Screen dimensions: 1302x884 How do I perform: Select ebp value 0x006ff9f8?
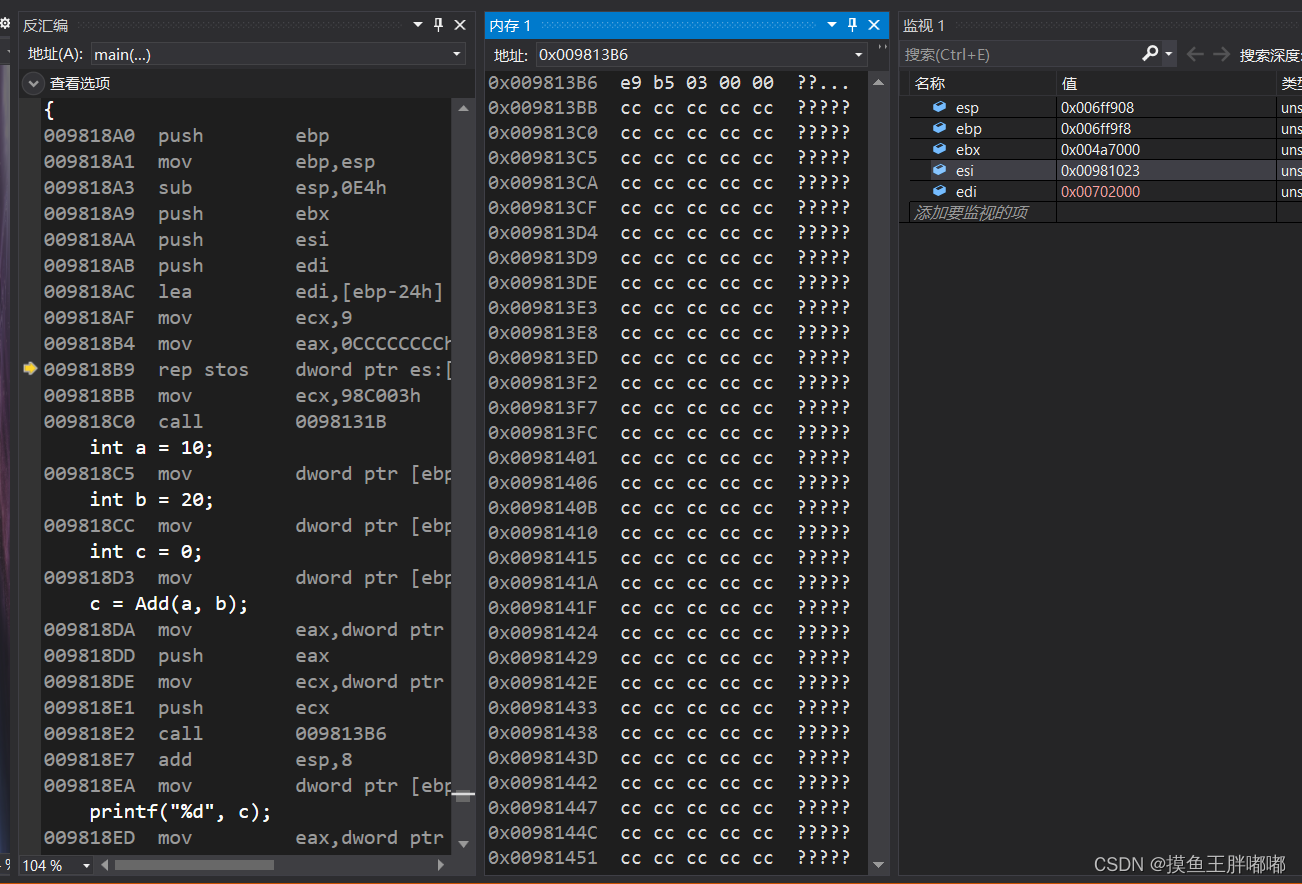pyautogui.click(x=1096, y=128)
